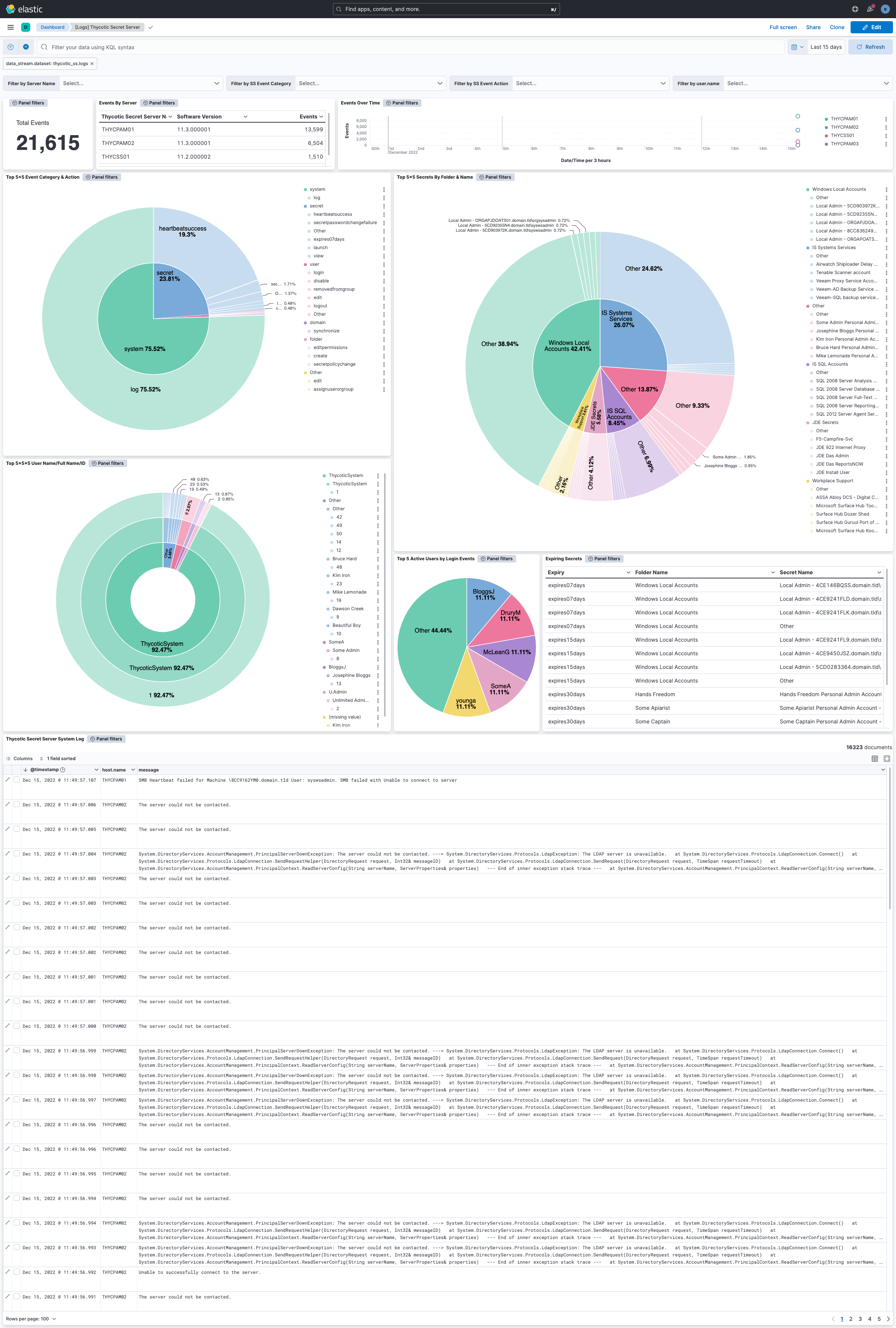Tick checkbox of the 11:49:57.005 row

[x=17, y=829]
